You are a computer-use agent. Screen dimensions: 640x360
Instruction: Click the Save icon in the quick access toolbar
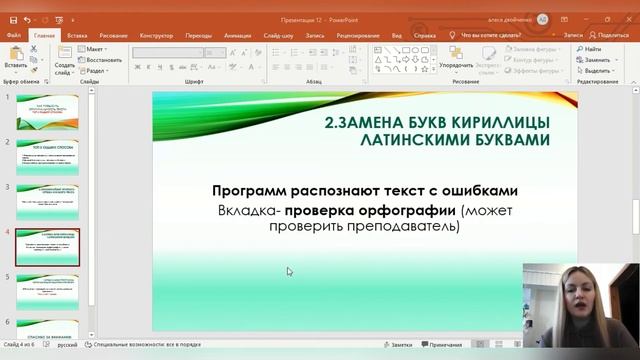[x=13, y=20]
